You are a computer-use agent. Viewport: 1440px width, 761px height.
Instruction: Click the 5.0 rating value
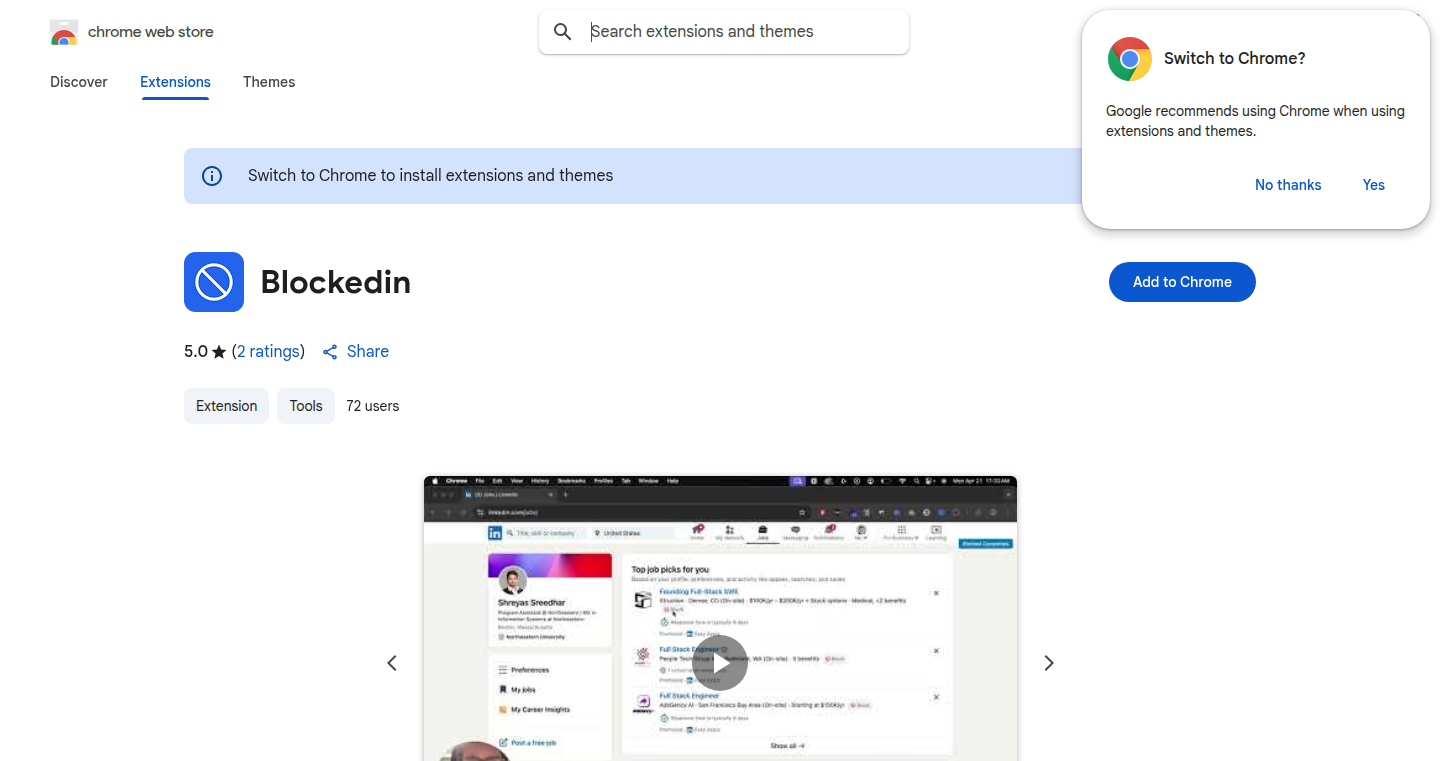click(196, 352)
